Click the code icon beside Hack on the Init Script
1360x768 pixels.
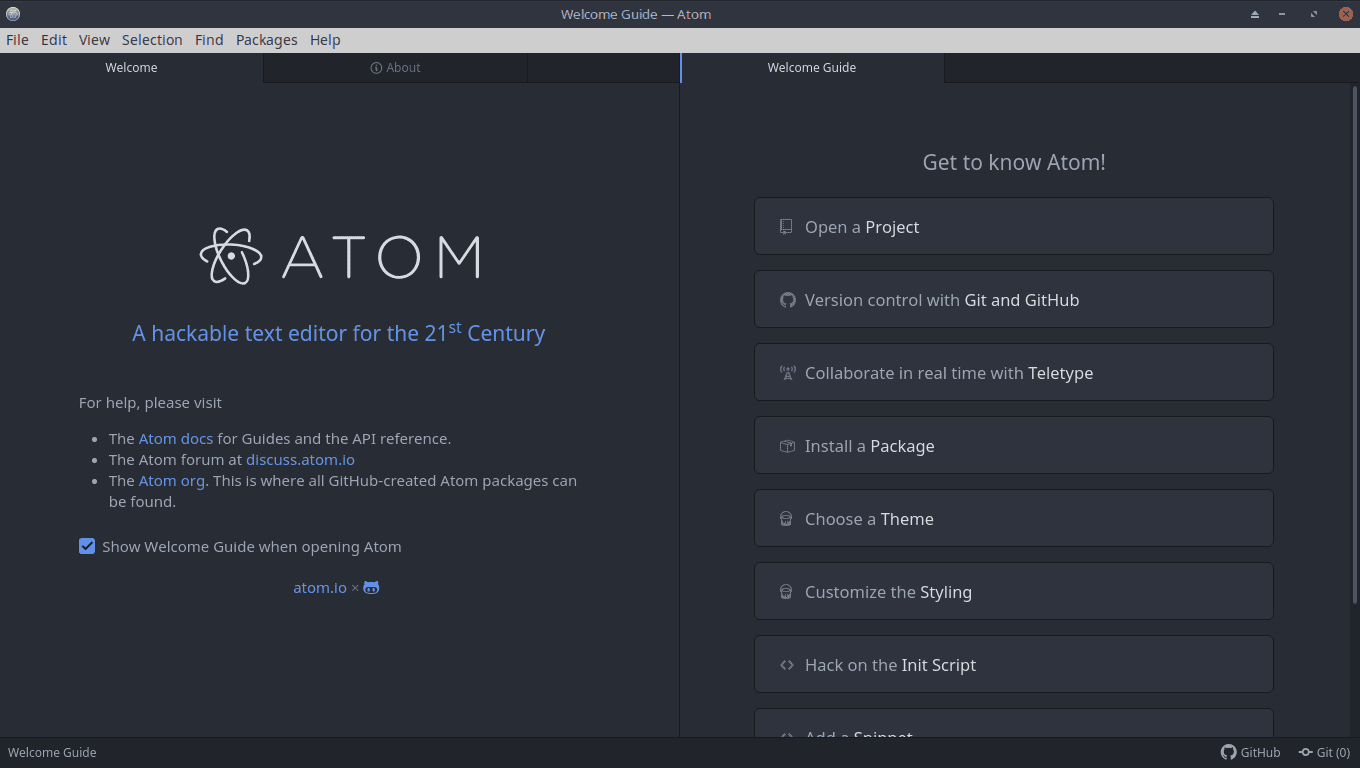coord(787,665)
